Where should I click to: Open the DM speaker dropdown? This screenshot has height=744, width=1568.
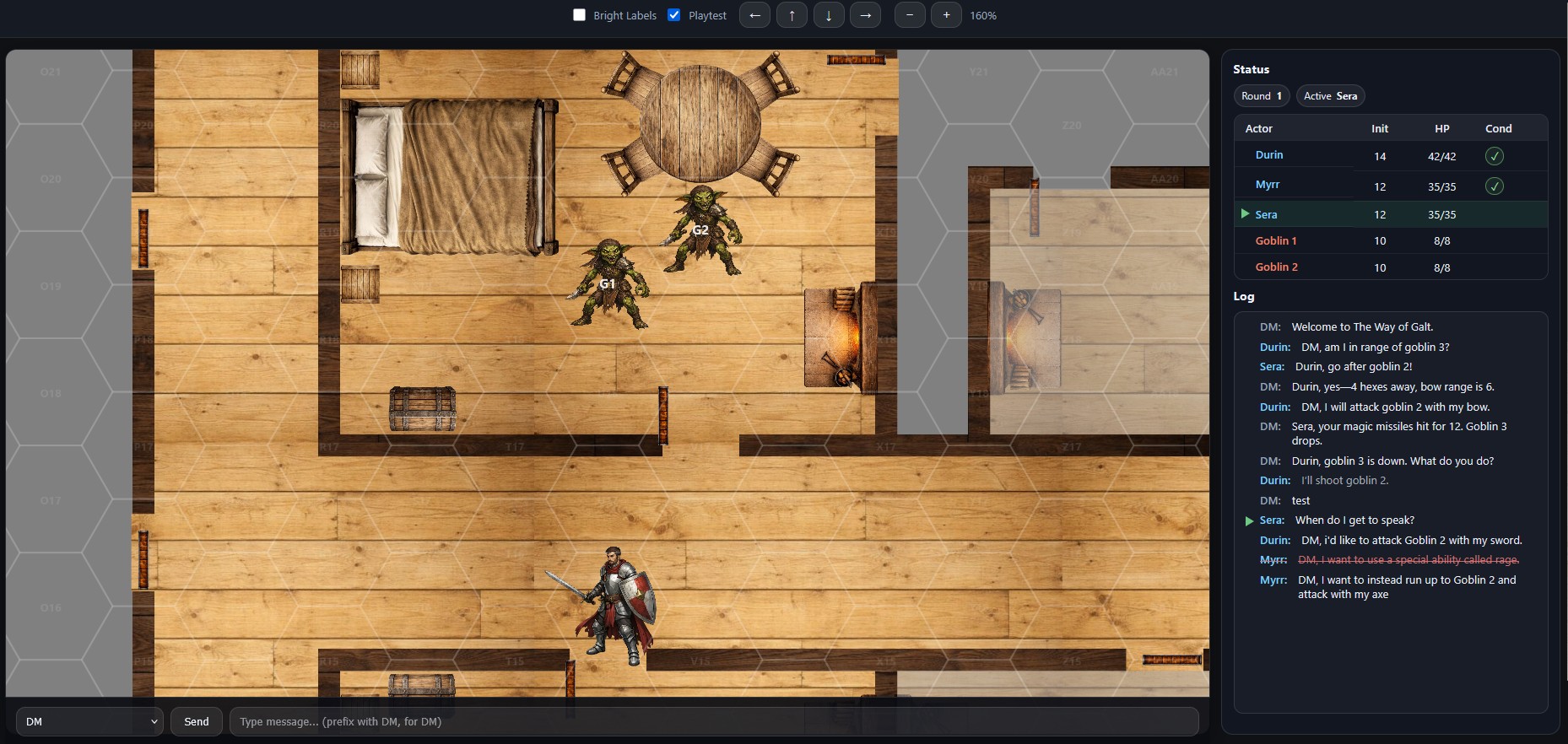[x=89, y=722]
